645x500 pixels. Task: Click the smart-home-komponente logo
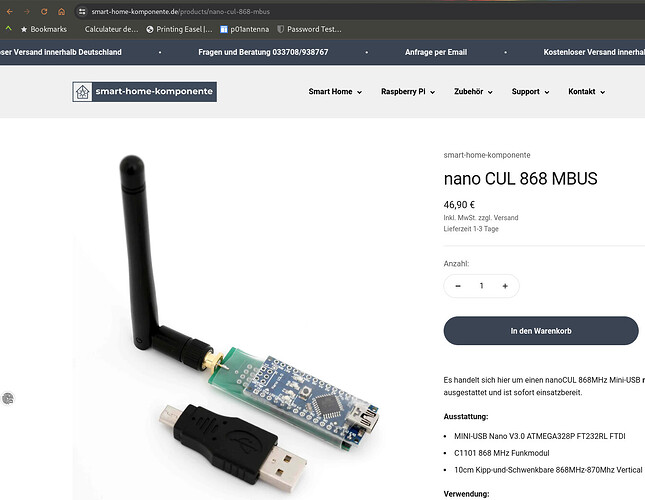pos(144,91)
